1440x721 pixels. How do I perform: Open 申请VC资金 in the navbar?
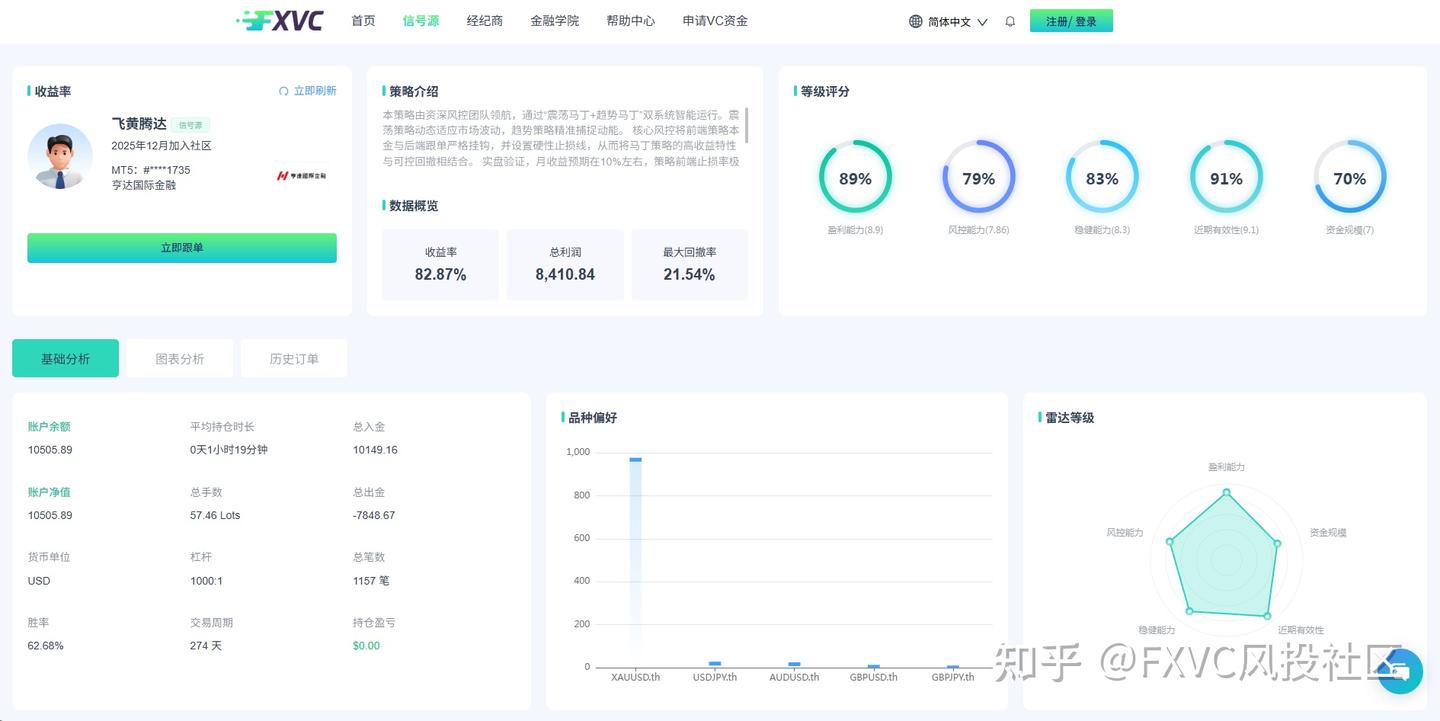[x=714, y=20]
